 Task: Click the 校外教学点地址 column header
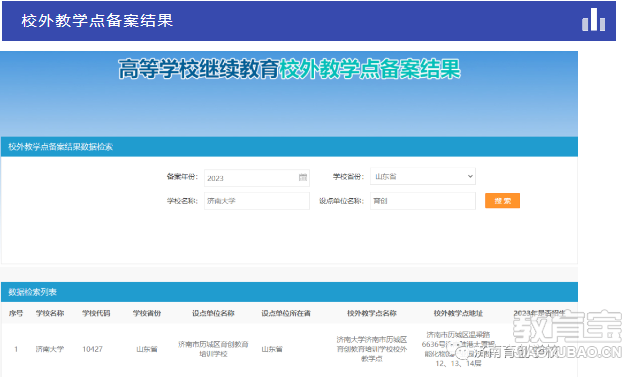click(x=458, y=313)
